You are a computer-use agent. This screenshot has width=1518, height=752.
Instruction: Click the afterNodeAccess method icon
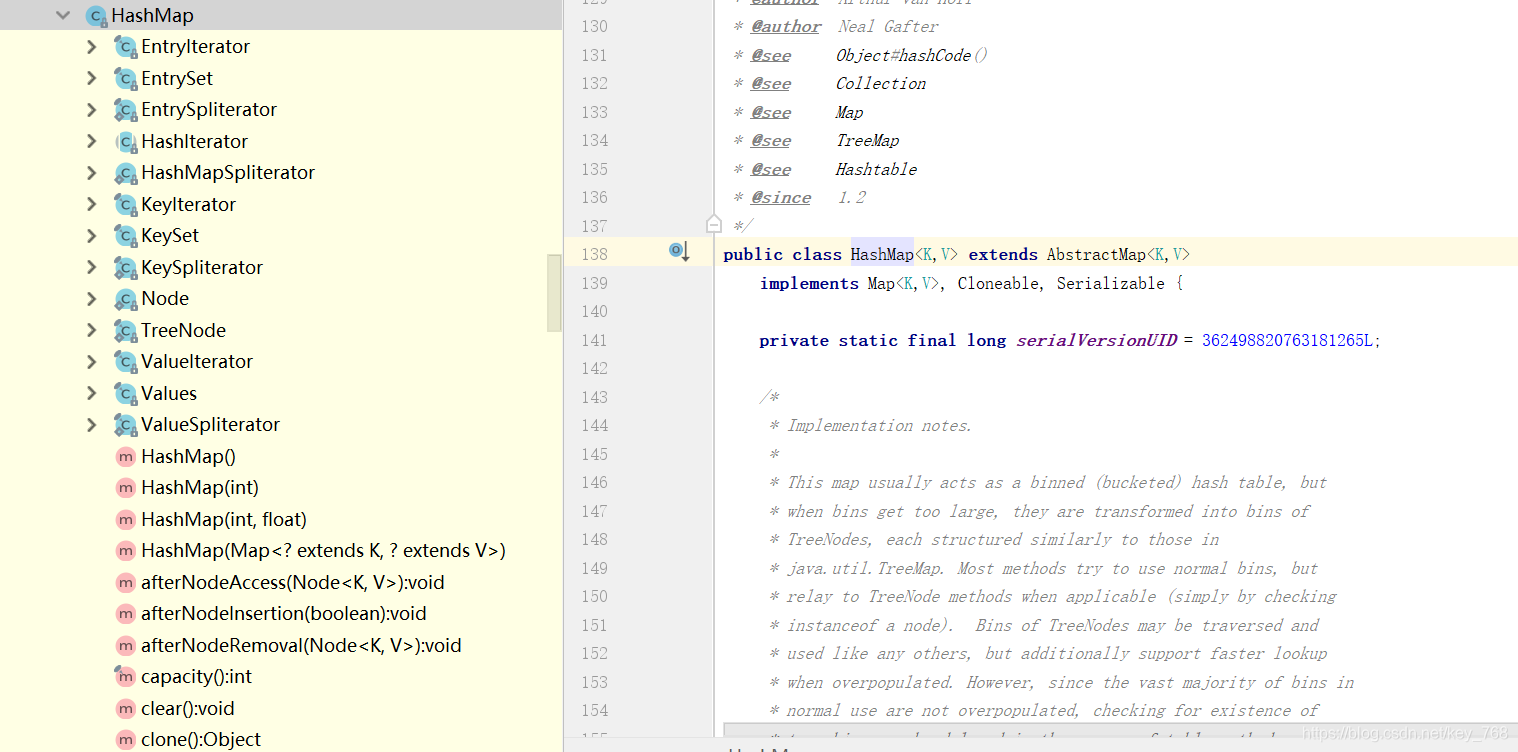[x=125, y=583]
